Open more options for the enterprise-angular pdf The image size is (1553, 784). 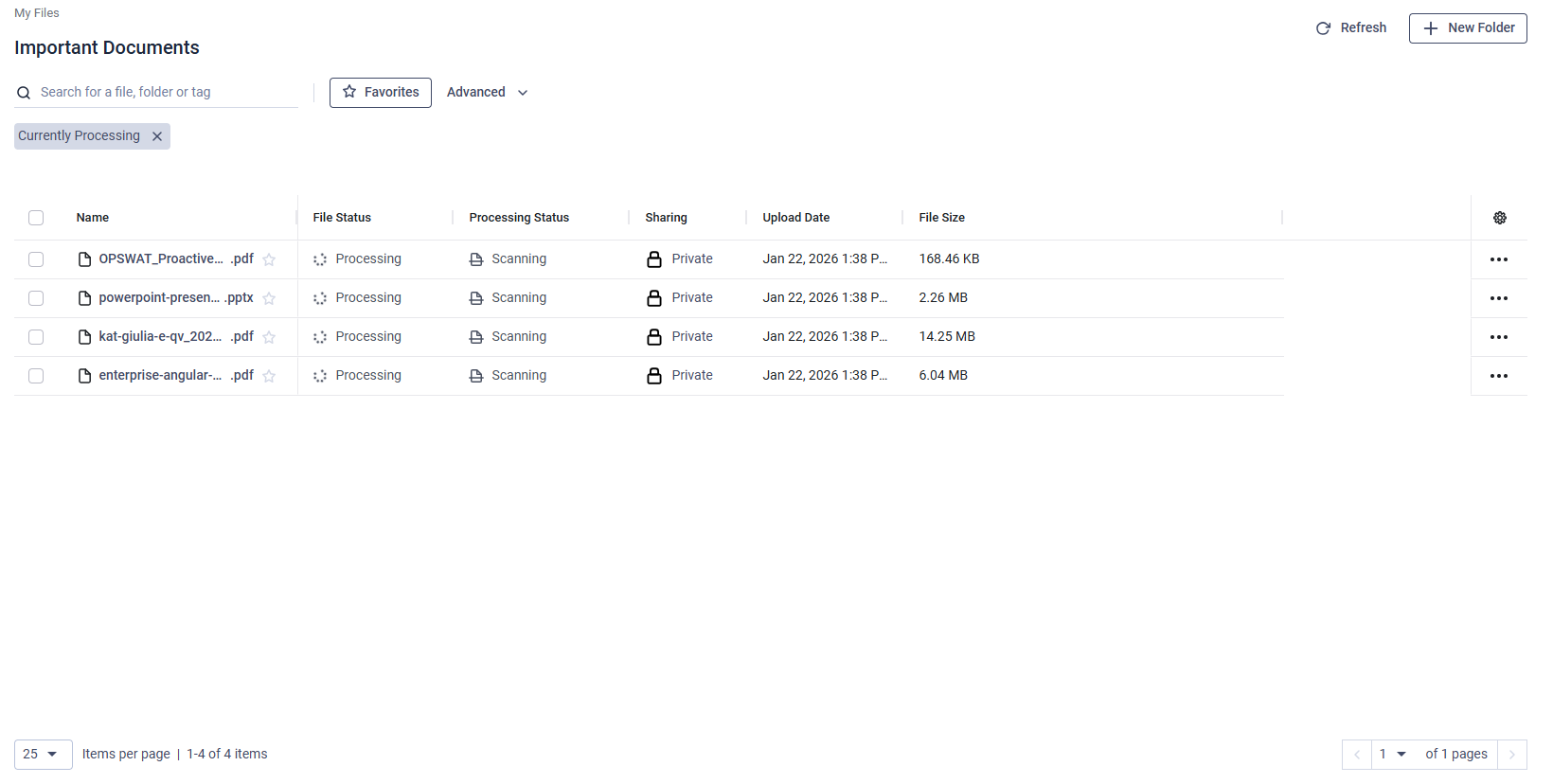(x=1498, y=376)
